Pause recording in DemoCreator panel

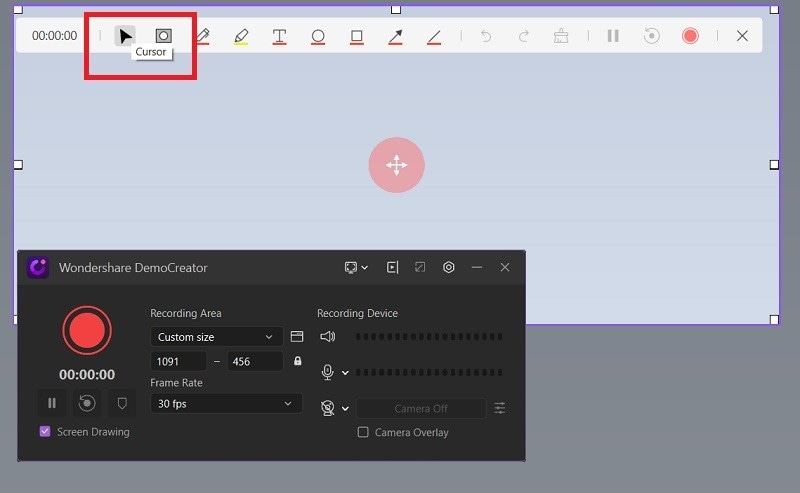click(x=52, y=403)
